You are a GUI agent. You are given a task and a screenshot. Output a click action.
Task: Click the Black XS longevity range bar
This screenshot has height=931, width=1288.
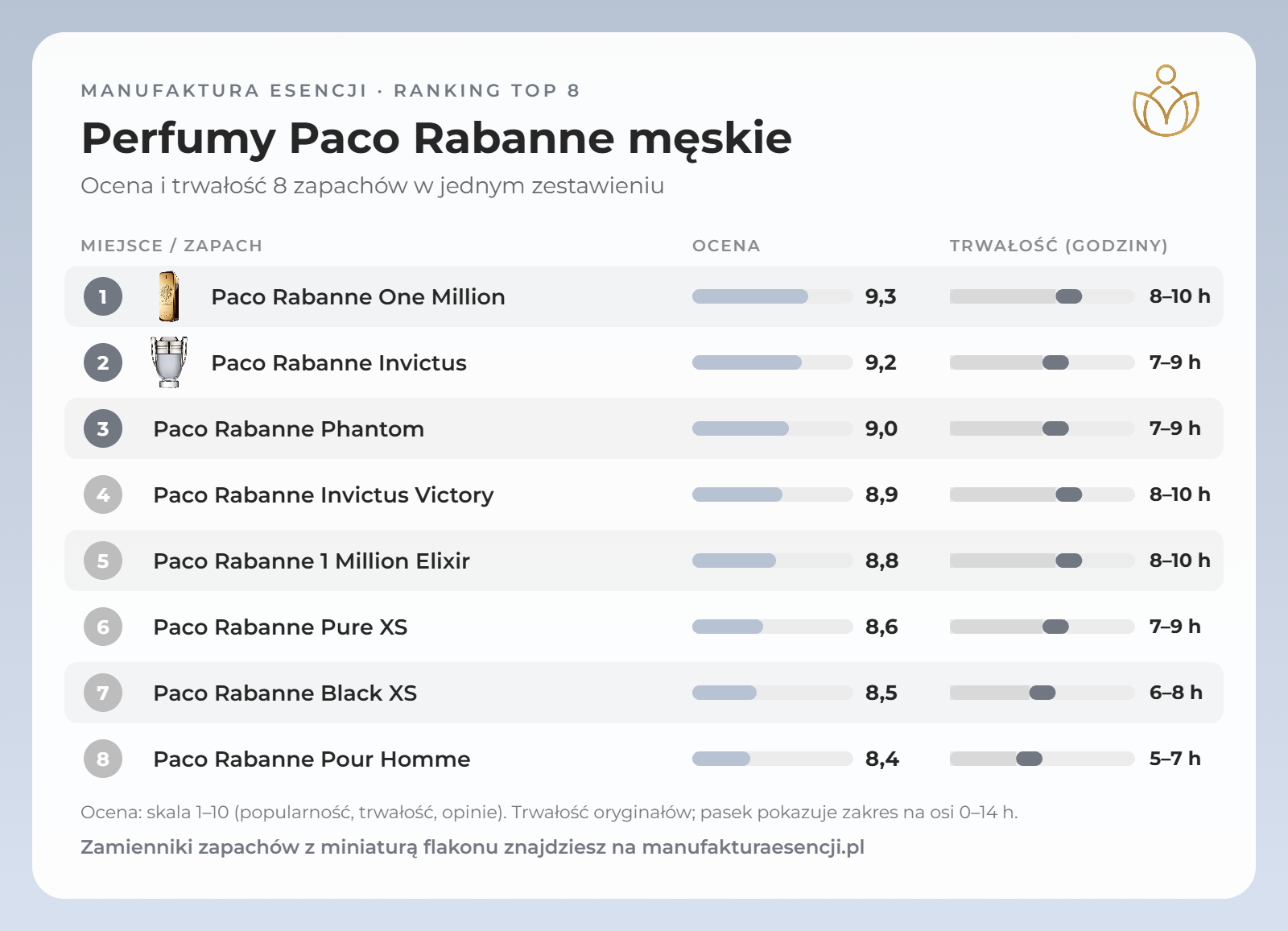(x=1042, y=693)
